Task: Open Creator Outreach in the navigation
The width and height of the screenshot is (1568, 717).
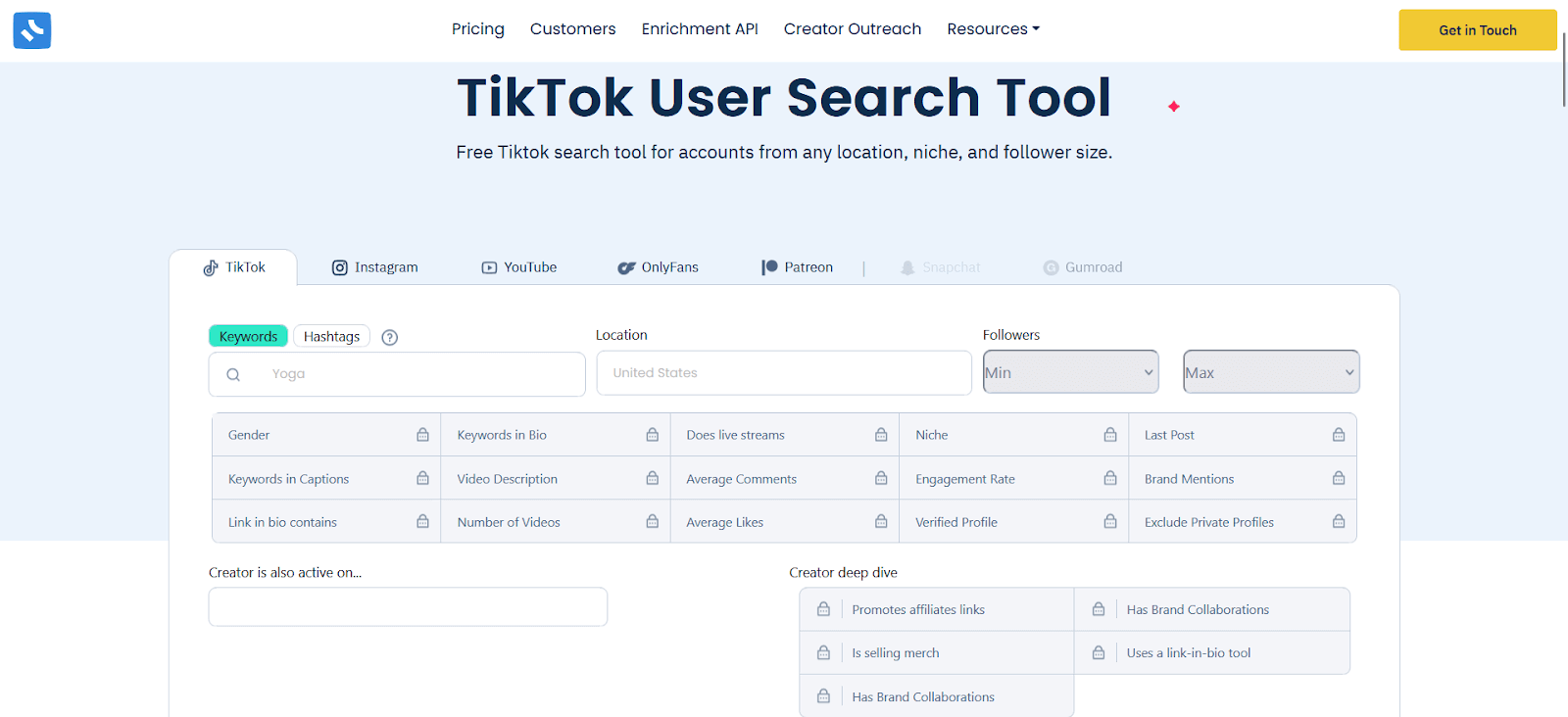Action: [x=853, y=29]
